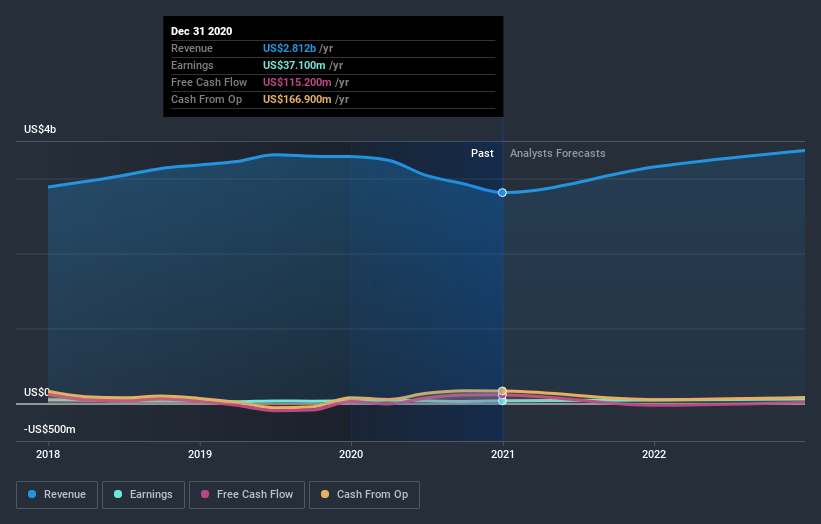Click the 2021 x-axis label
The image size is (821, 524).
click(503, 454)
